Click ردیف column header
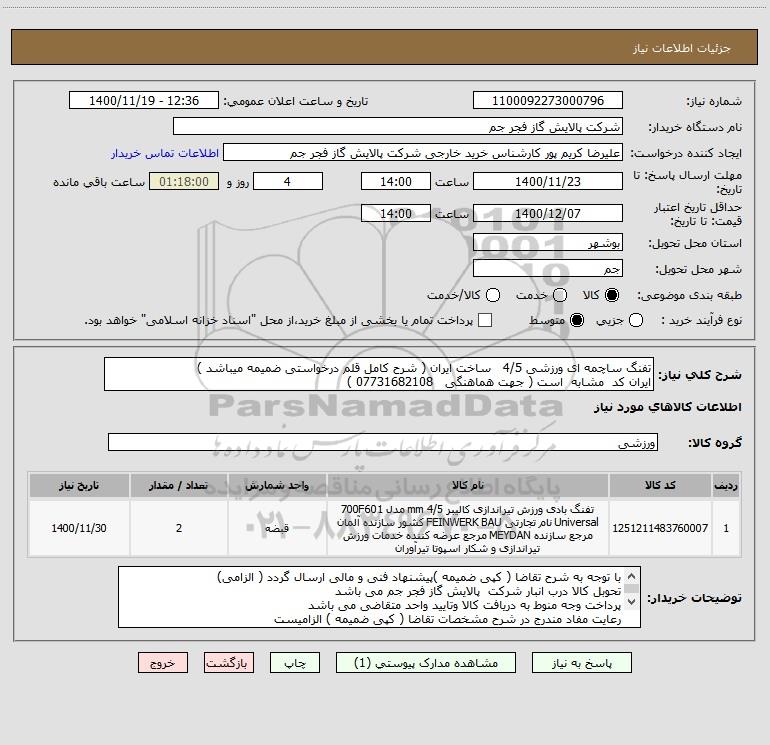Viewport: 770px width, 745px height. click(726, 485)
